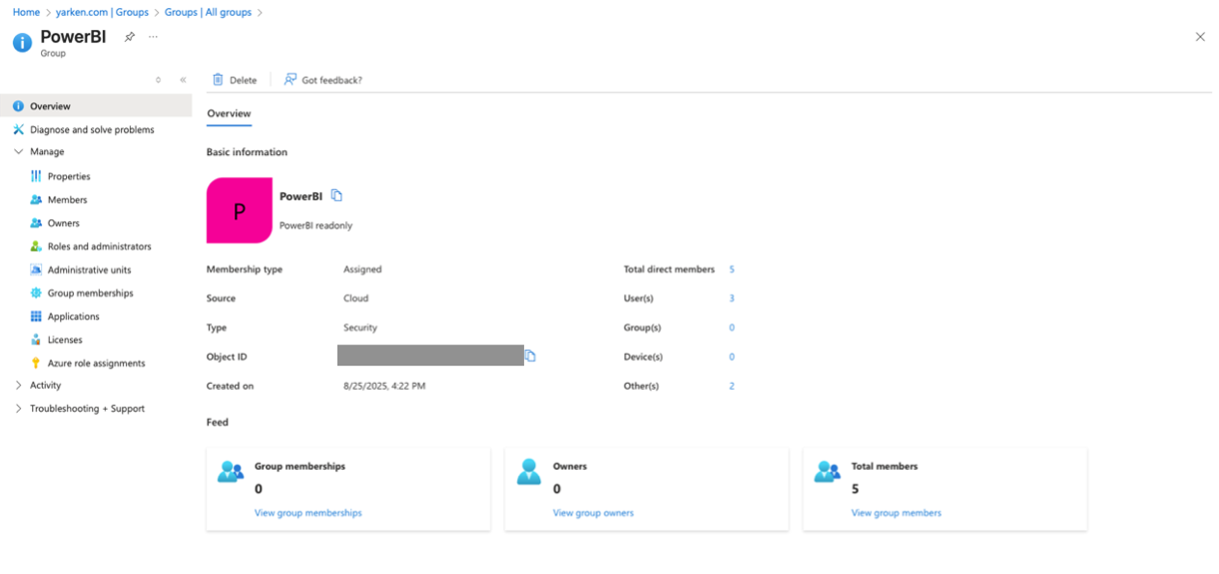Screen dimensions: 1219x574
Task: Go to Groups | All groups breadcrumb
Action: coord(208,13)
